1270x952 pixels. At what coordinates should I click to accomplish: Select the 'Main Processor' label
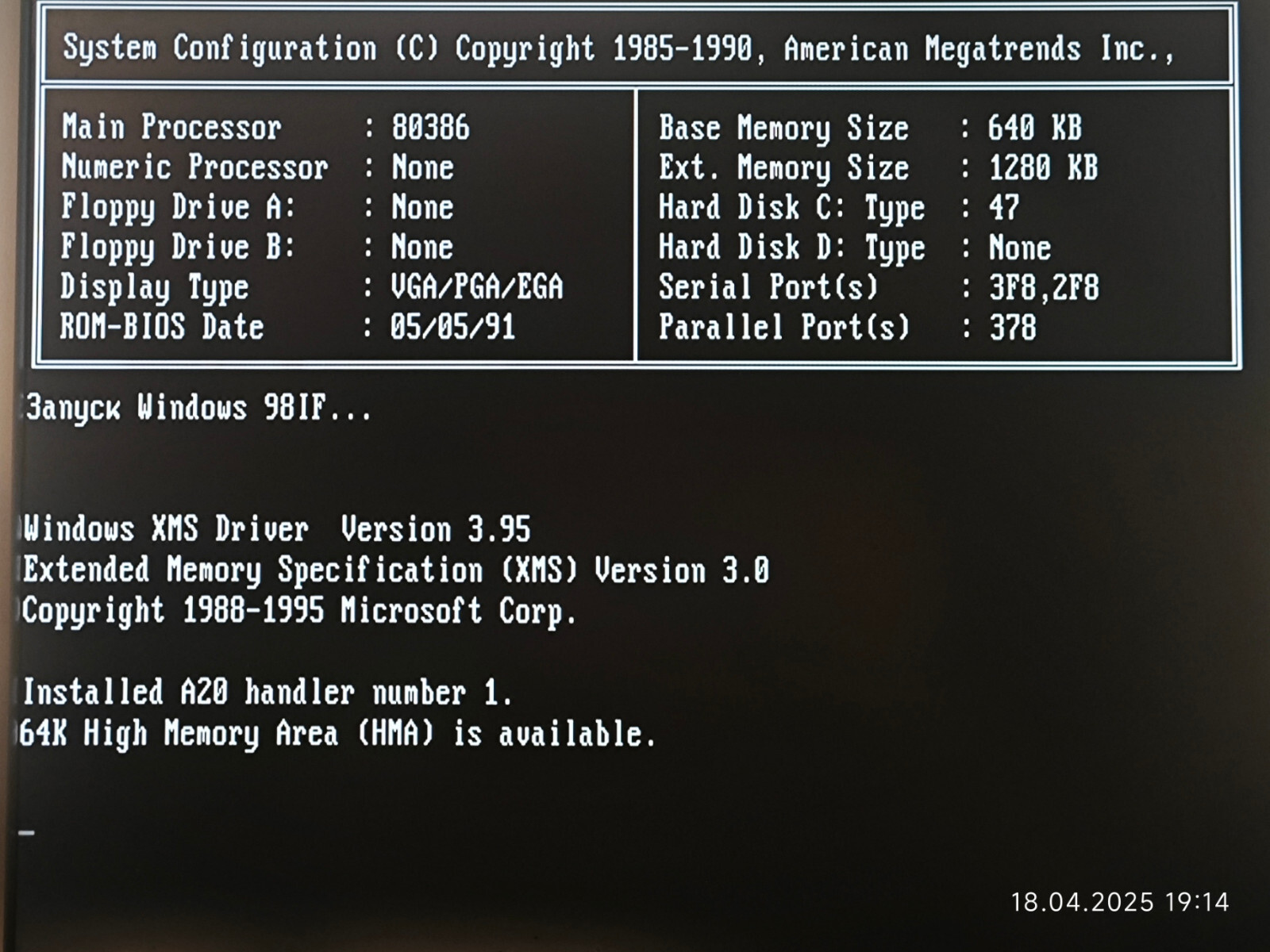click(x=171, y=128)
